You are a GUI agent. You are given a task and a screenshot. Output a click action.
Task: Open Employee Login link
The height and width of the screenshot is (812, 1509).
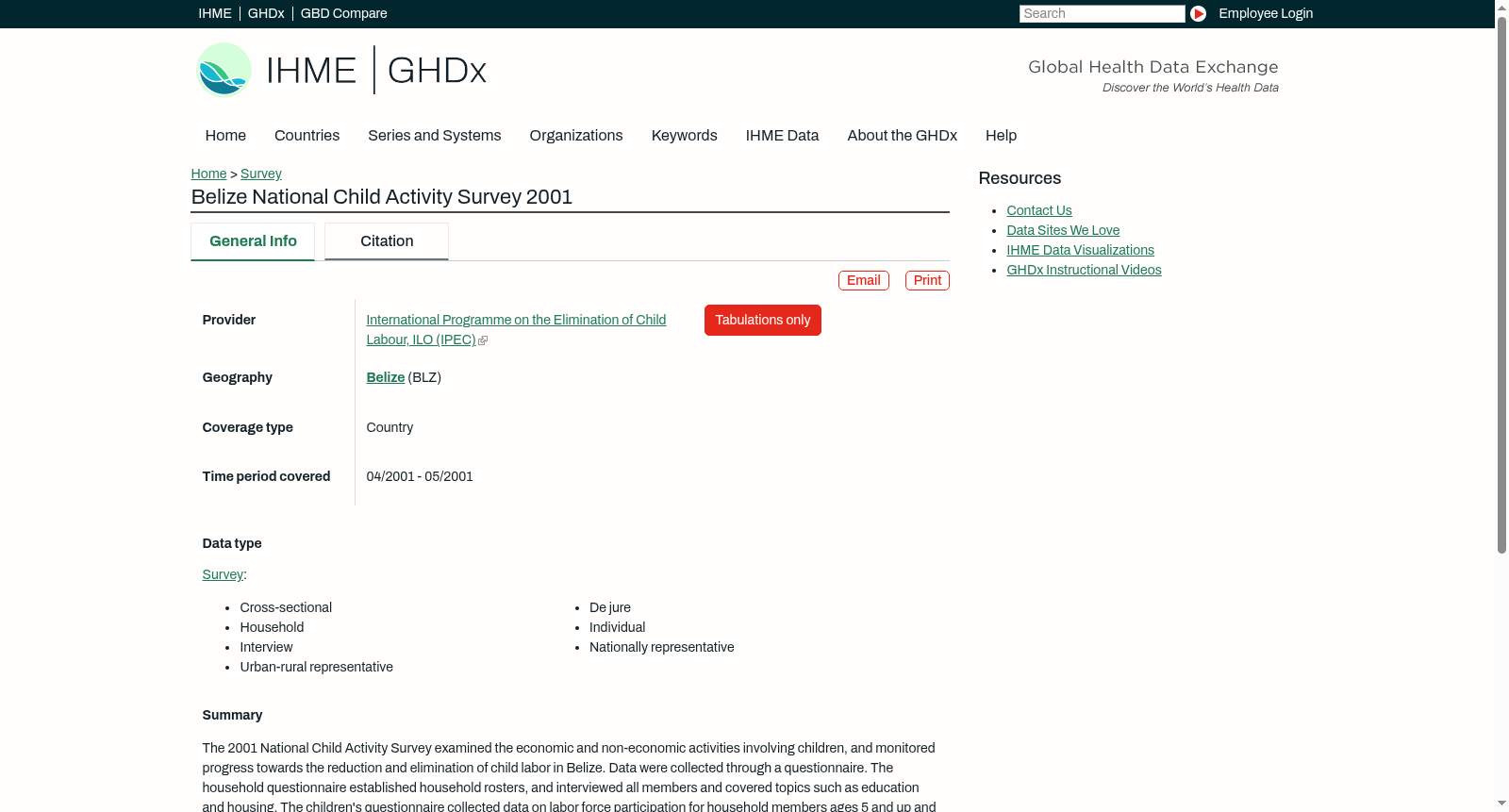point(1266,13)
